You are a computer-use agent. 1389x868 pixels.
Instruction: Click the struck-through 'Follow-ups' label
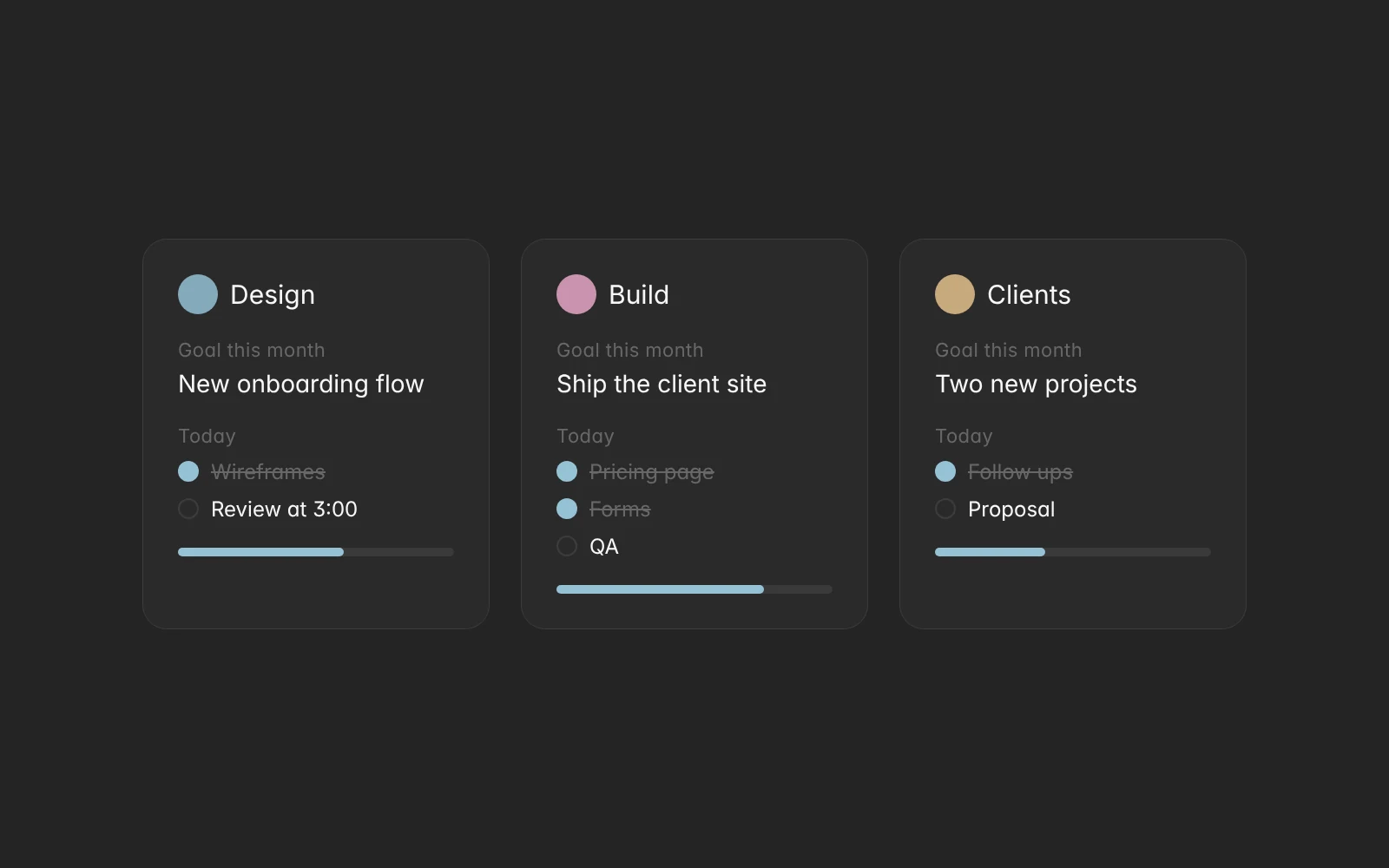point(1020,472)
